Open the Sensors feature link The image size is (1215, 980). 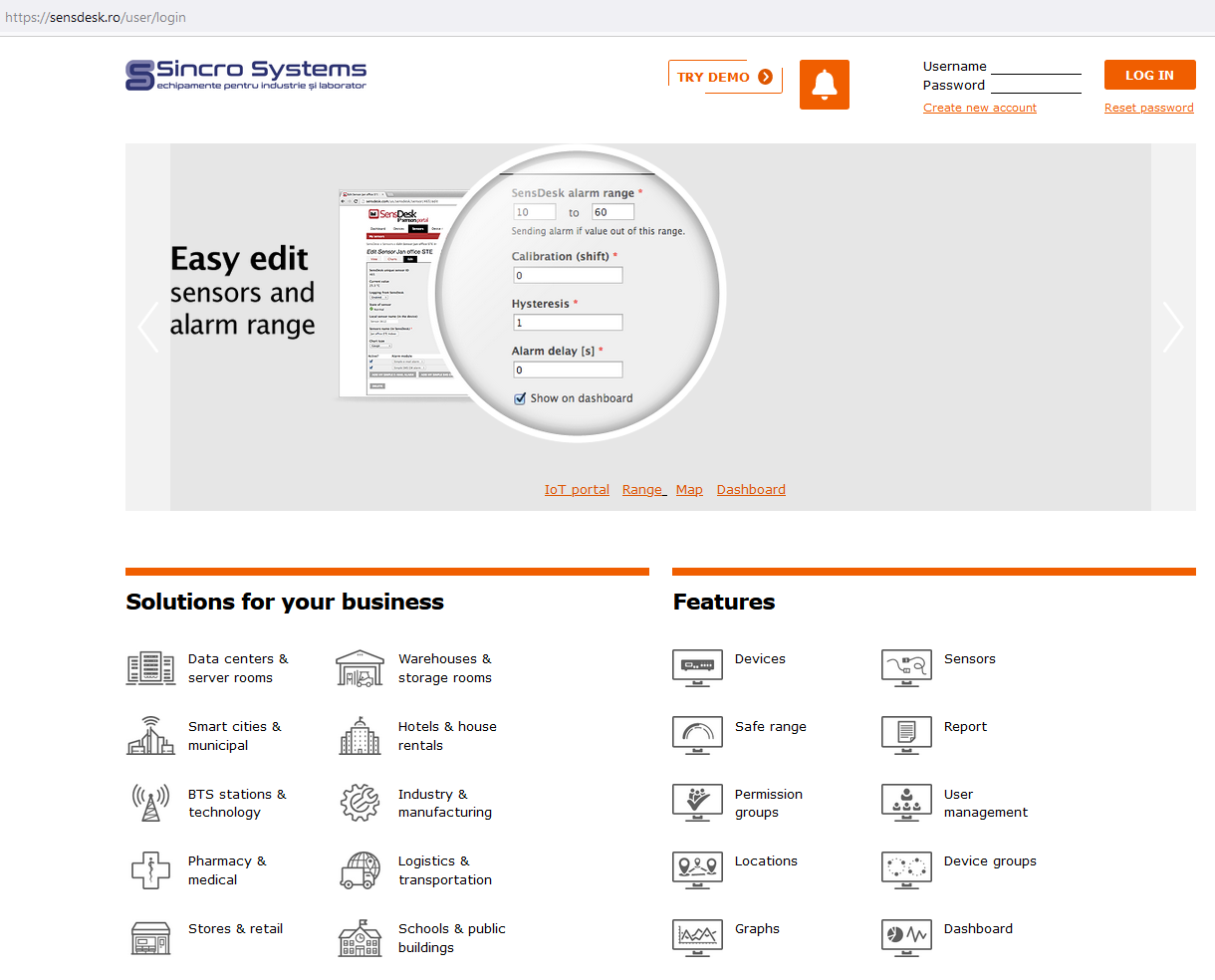tap(970, 658)
